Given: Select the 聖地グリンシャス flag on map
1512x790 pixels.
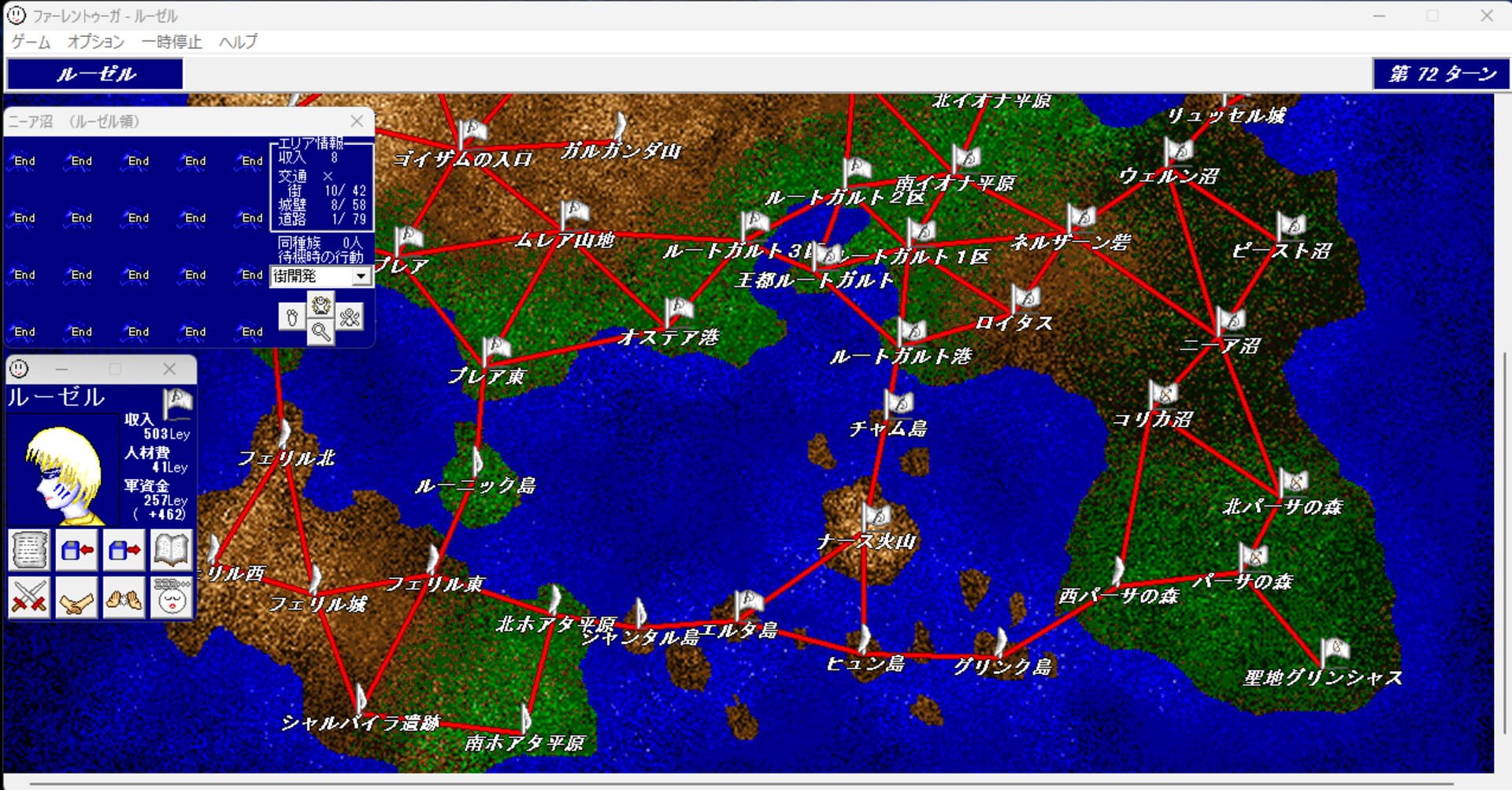Looking at the screenshot, I should (1334, 651).
